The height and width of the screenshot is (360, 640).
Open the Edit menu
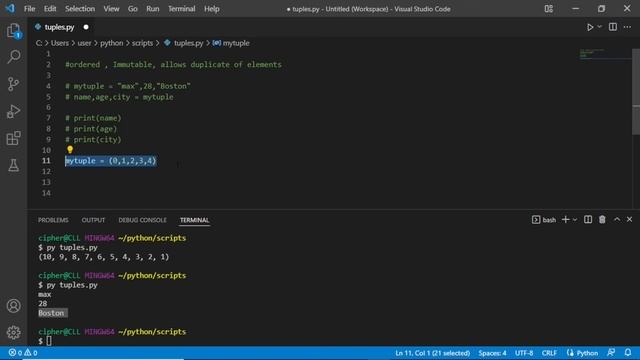(50, 9)
